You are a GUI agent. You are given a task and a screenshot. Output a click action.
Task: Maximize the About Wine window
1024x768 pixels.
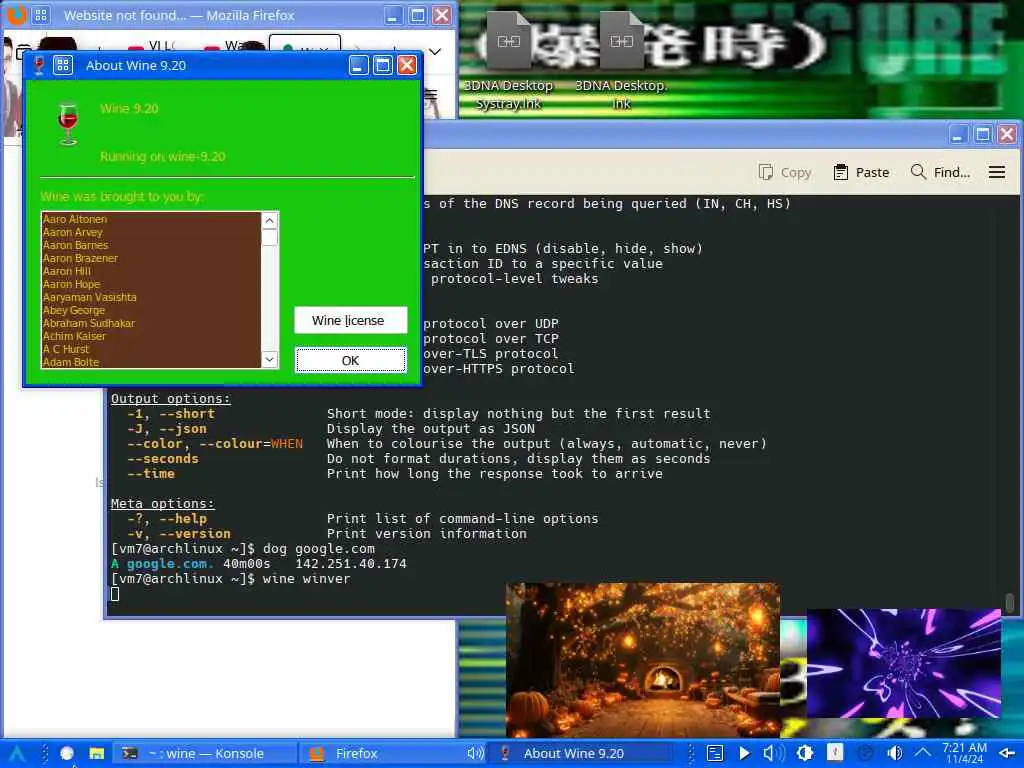383,65
